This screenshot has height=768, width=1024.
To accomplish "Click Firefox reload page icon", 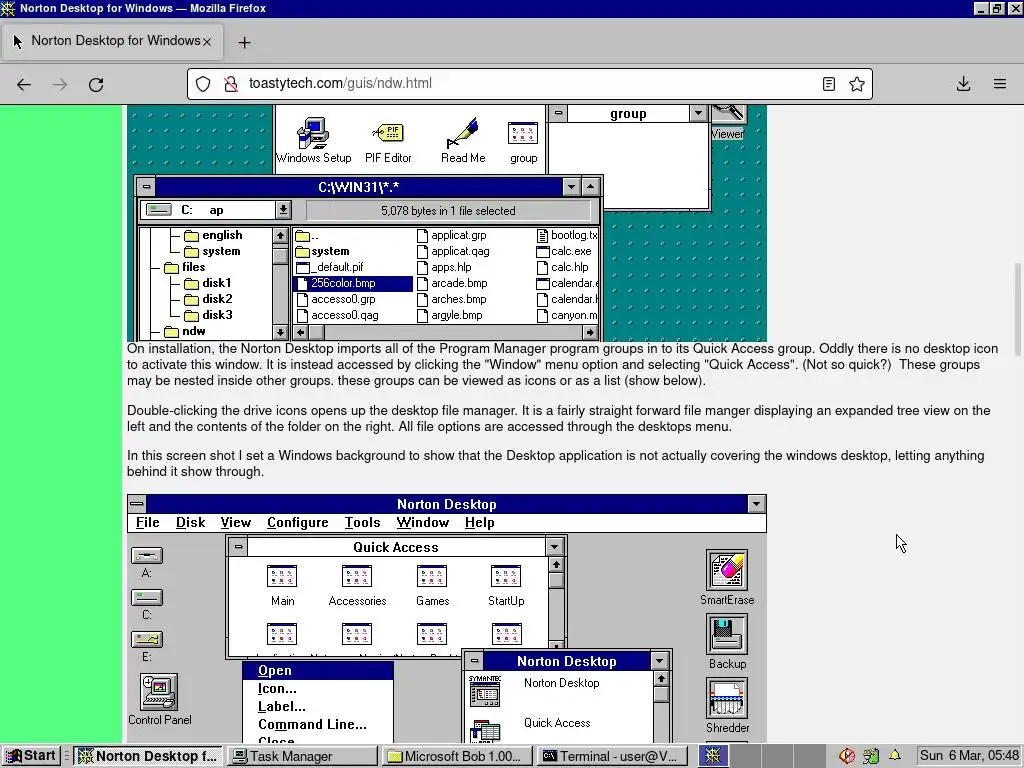I will (x=96, y=84).
